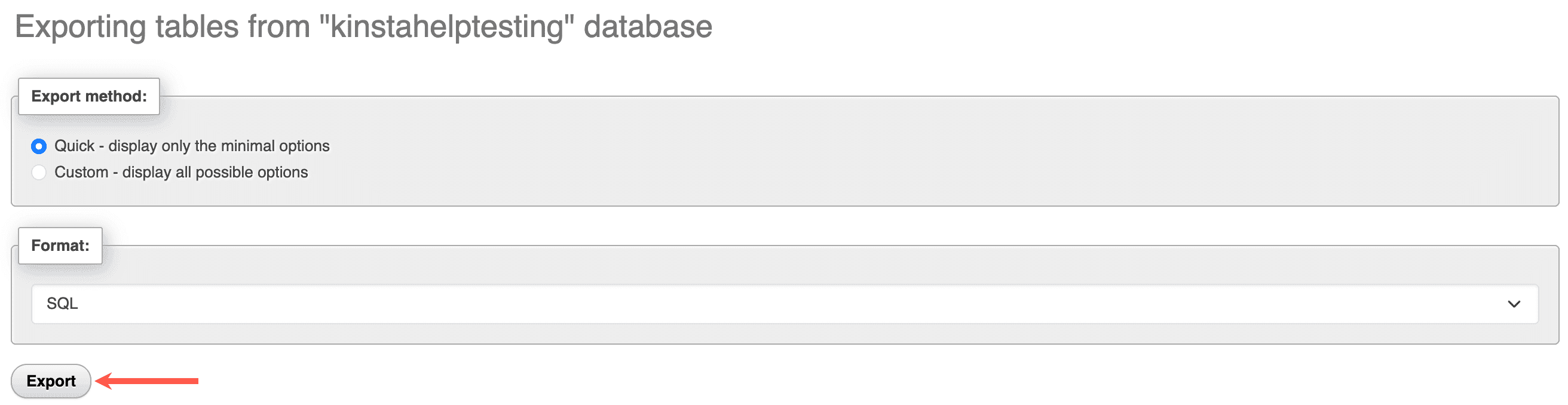Click the Exporting tables page heading
This screenshot has width=1568, height=405.
coord(365,26)
